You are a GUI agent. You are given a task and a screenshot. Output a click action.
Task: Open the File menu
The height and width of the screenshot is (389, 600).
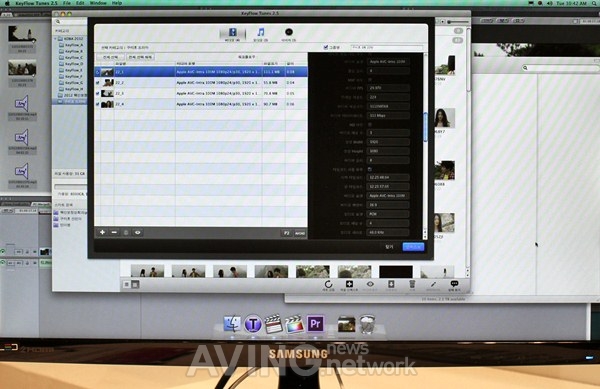click(67, 3)
